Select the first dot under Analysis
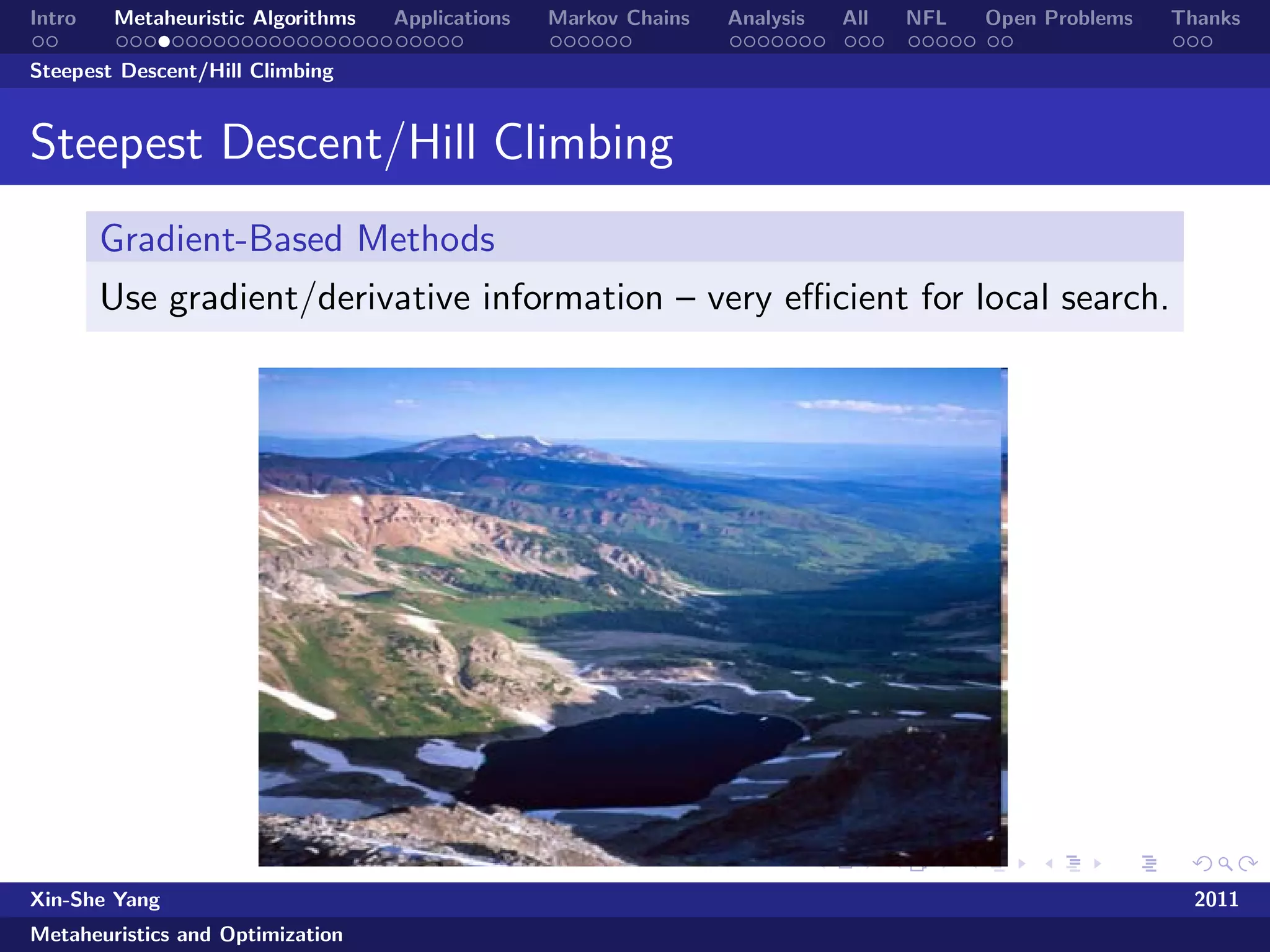 point(735,42)
